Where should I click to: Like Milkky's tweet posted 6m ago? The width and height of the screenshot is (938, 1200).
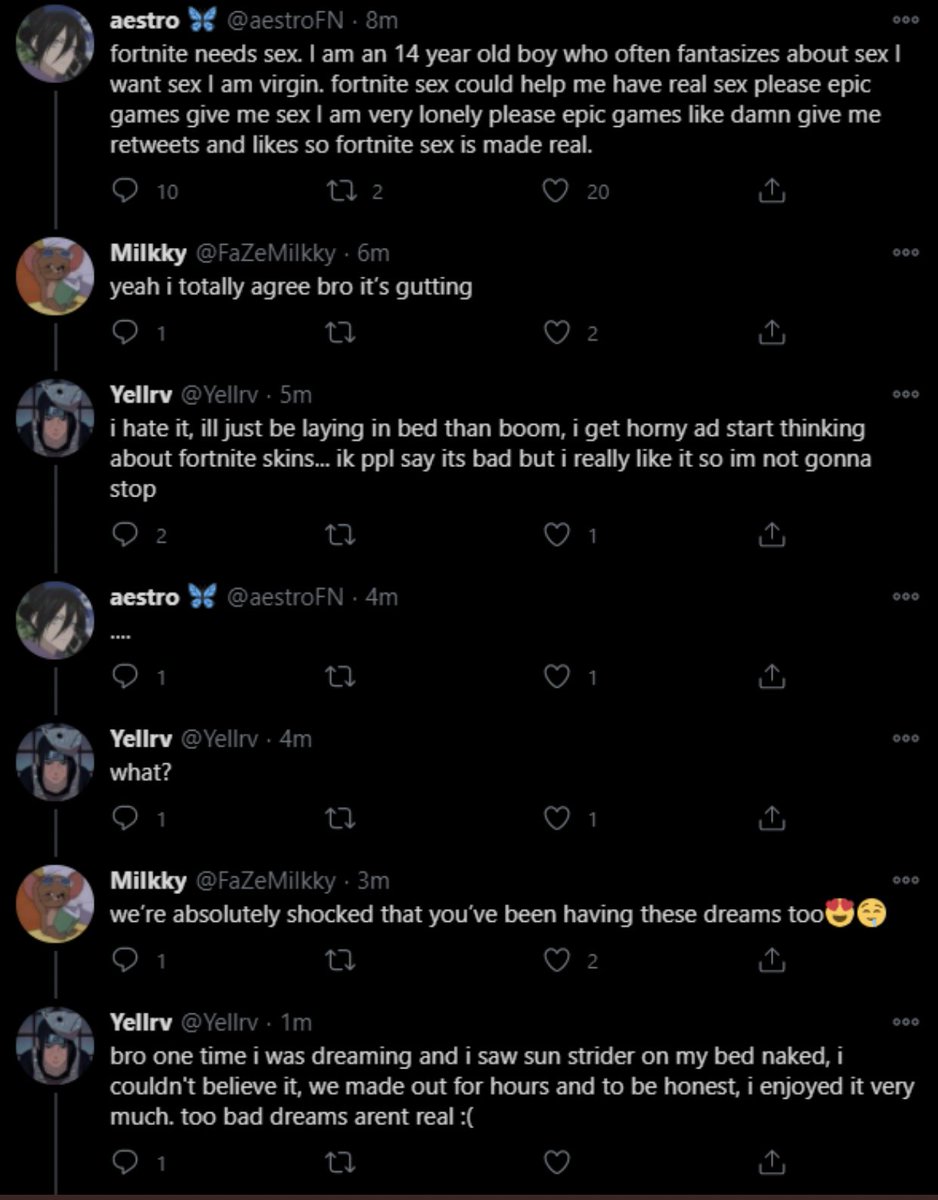(x=555, y=333)
